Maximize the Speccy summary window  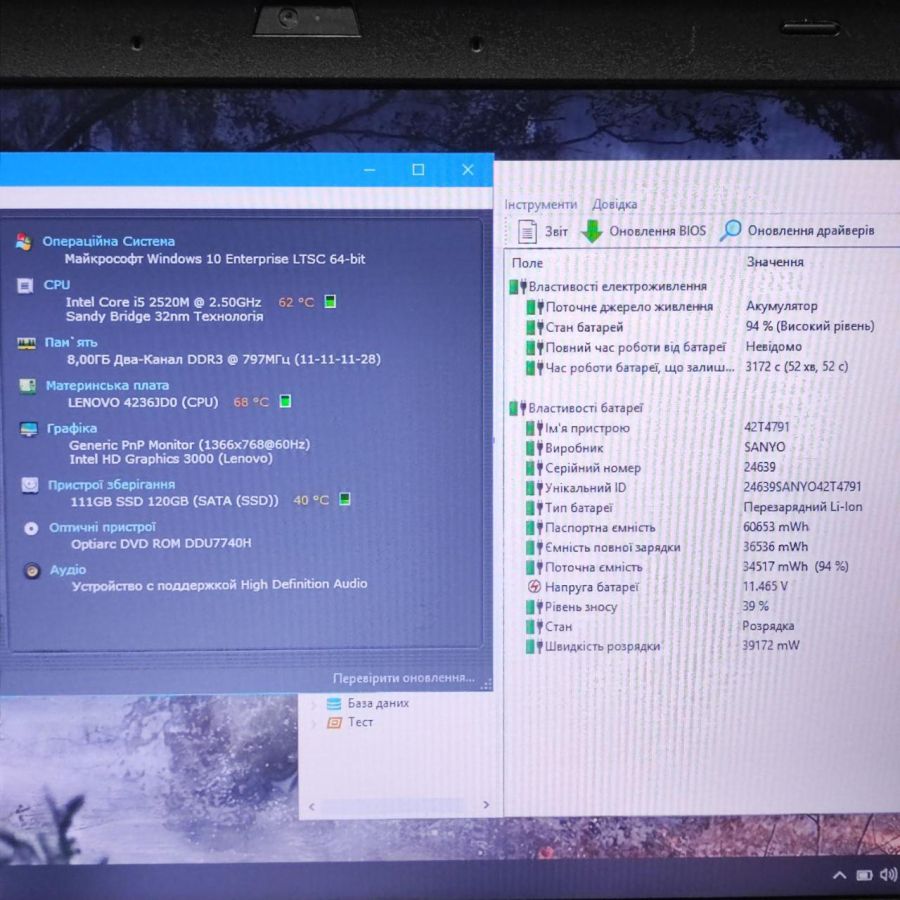click(x=418, y=170)
